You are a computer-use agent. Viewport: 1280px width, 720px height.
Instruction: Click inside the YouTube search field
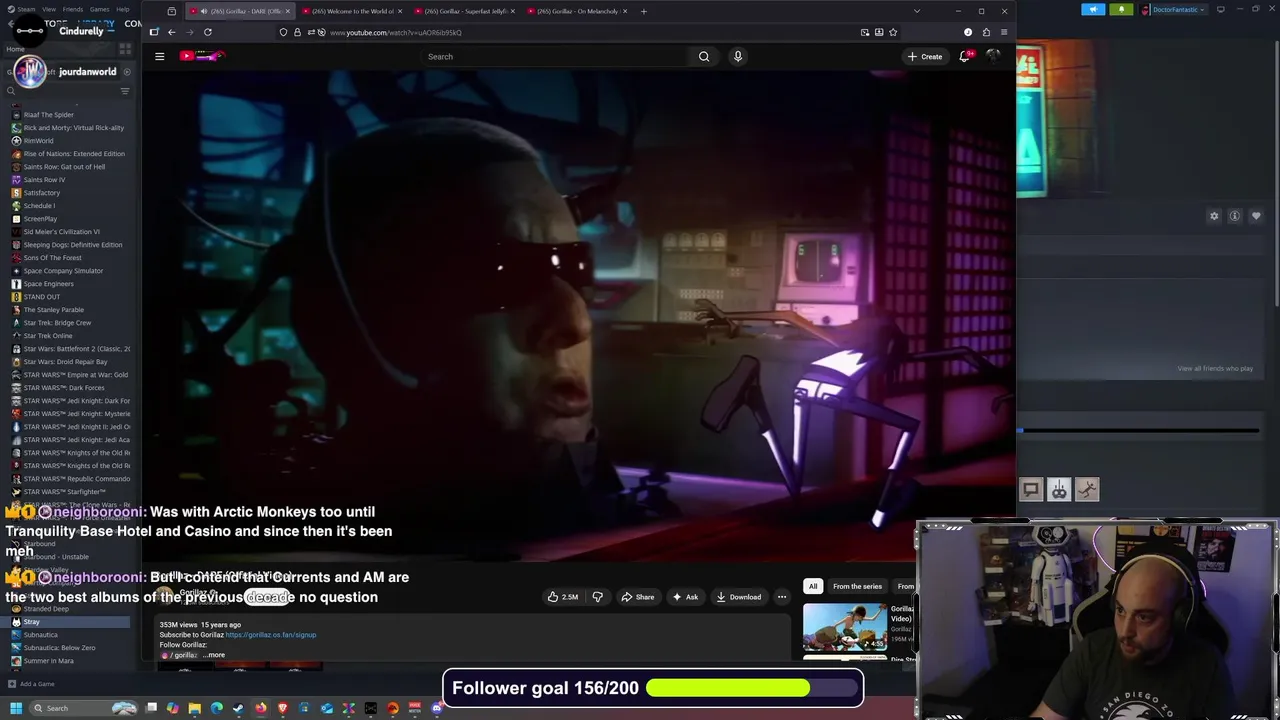(x=555, y=56)
